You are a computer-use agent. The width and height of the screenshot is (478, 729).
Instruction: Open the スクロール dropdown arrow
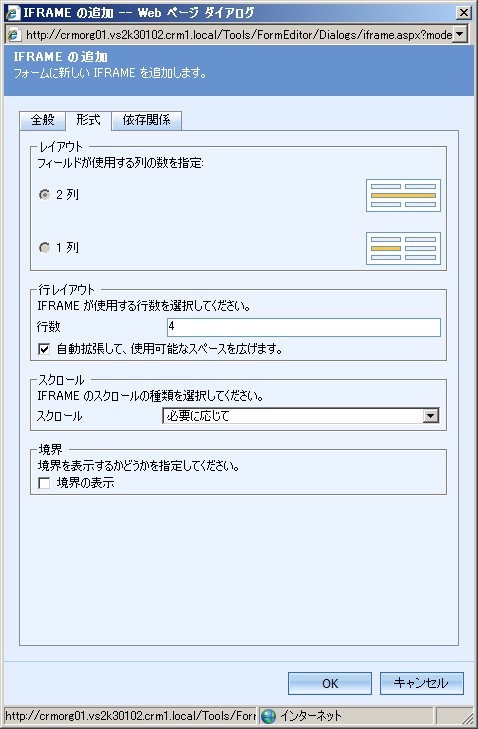coord(431,416)
